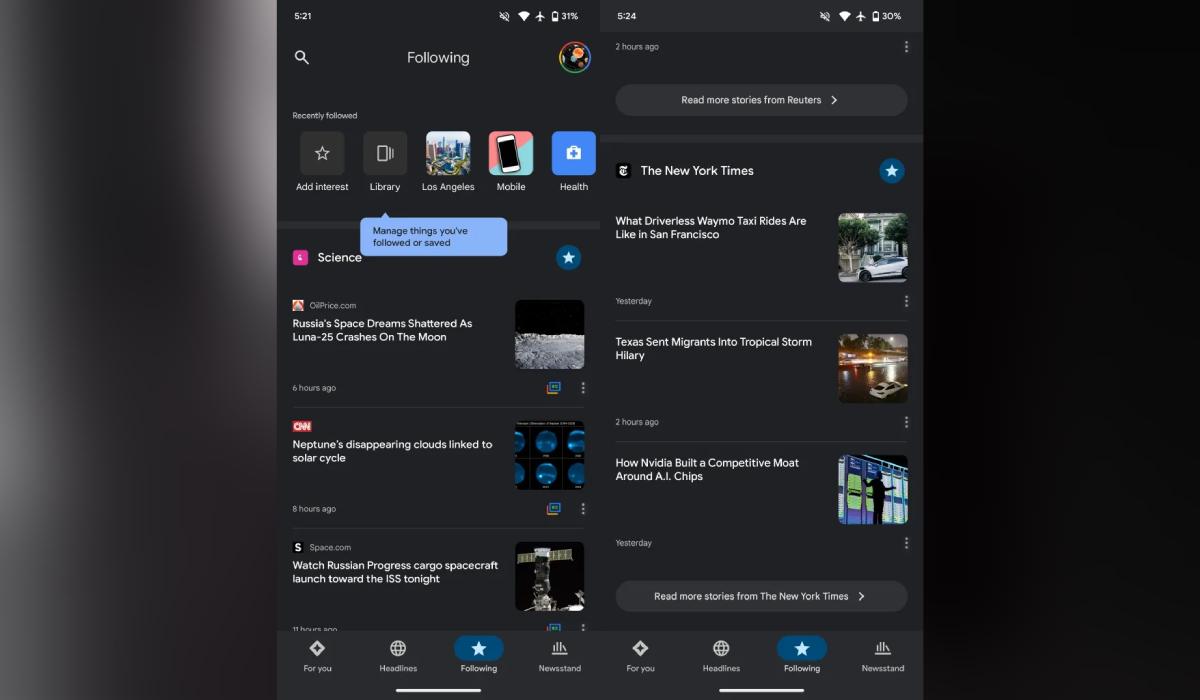Toggle following The New York Times star
Viewport: 1200px width, 700px height.
891,170
